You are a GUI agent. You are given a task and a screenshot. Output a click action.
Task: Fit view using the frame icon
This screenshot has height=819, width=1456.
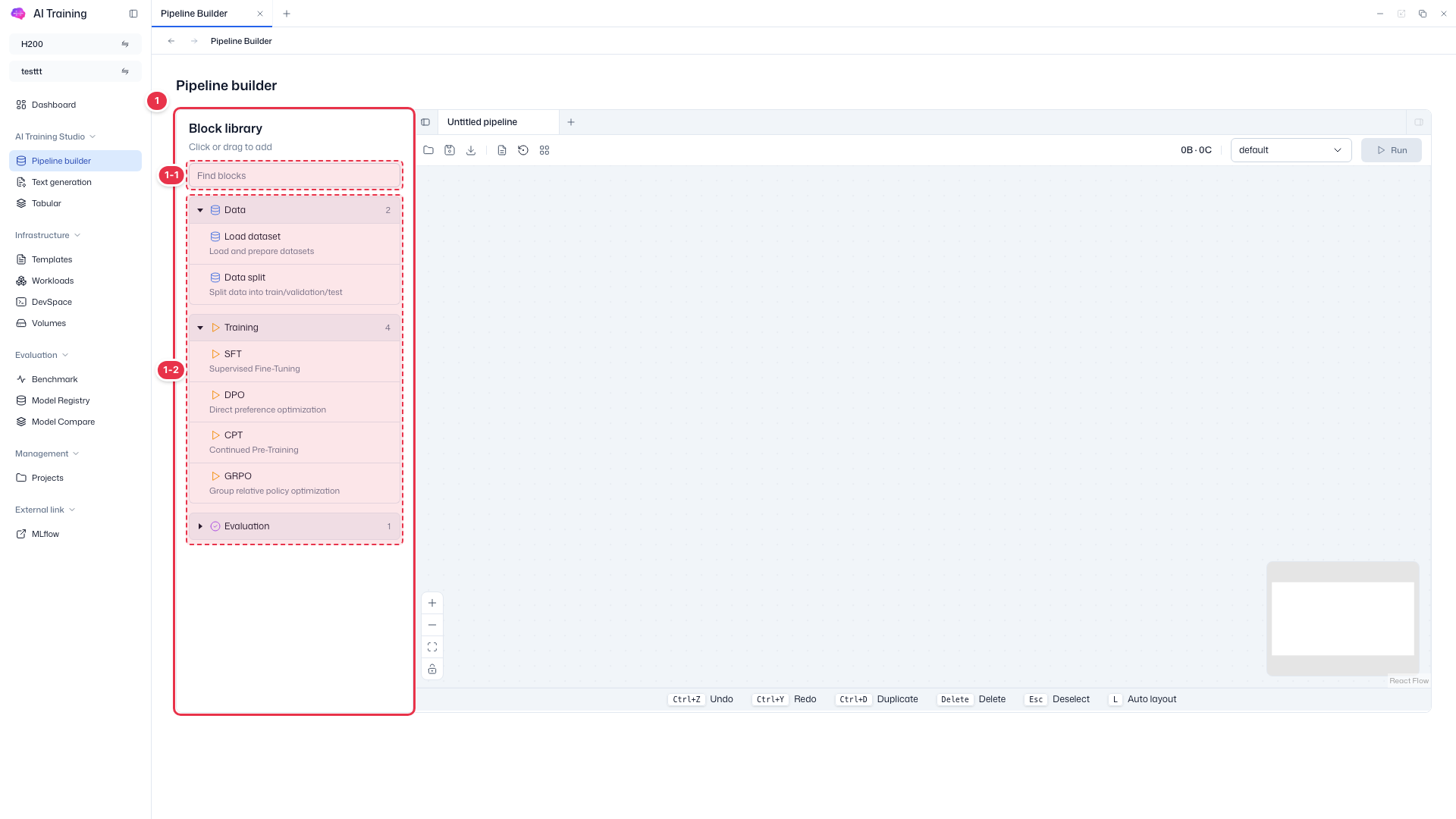pos(432,647)
